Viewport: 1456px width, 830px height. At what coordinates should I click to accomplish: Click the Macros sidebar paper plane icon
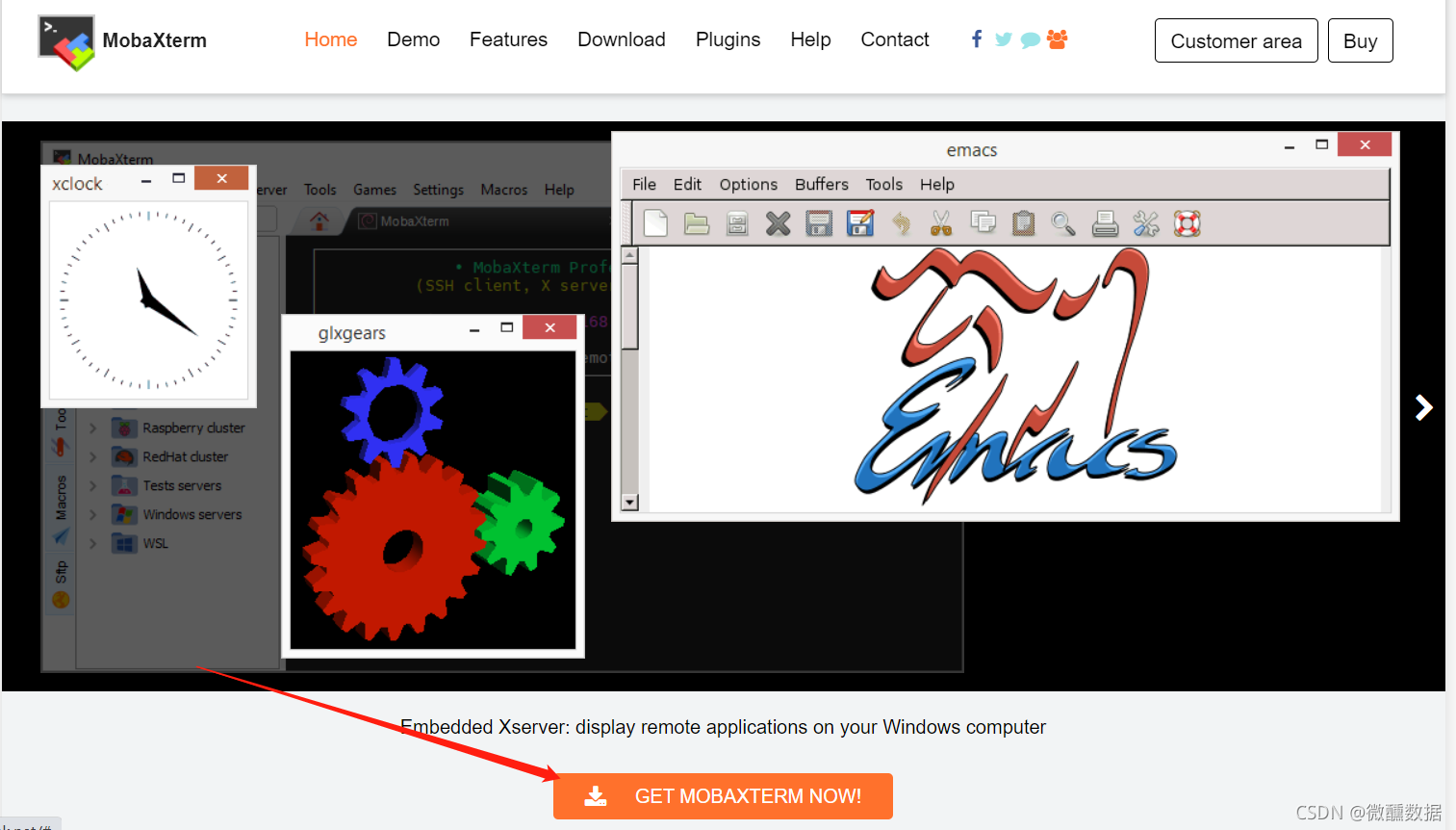click(61, 535)
